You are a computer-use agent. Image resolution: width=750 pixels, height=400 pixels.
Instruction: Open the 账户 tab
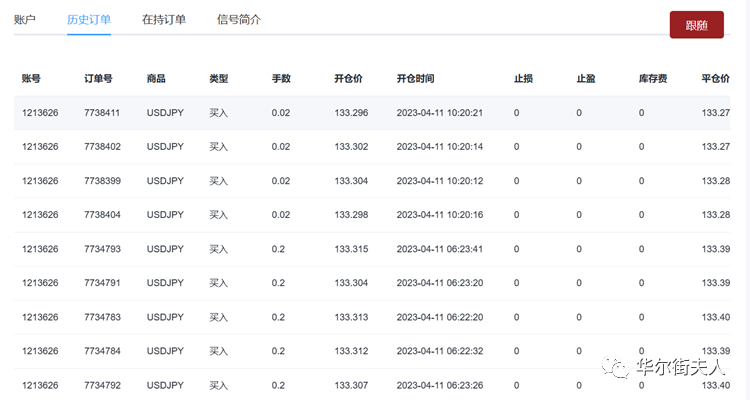25,20
